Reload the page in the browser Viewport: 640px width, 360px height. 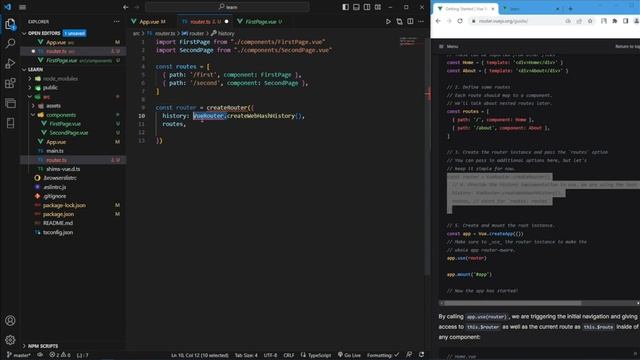[460, 21]
